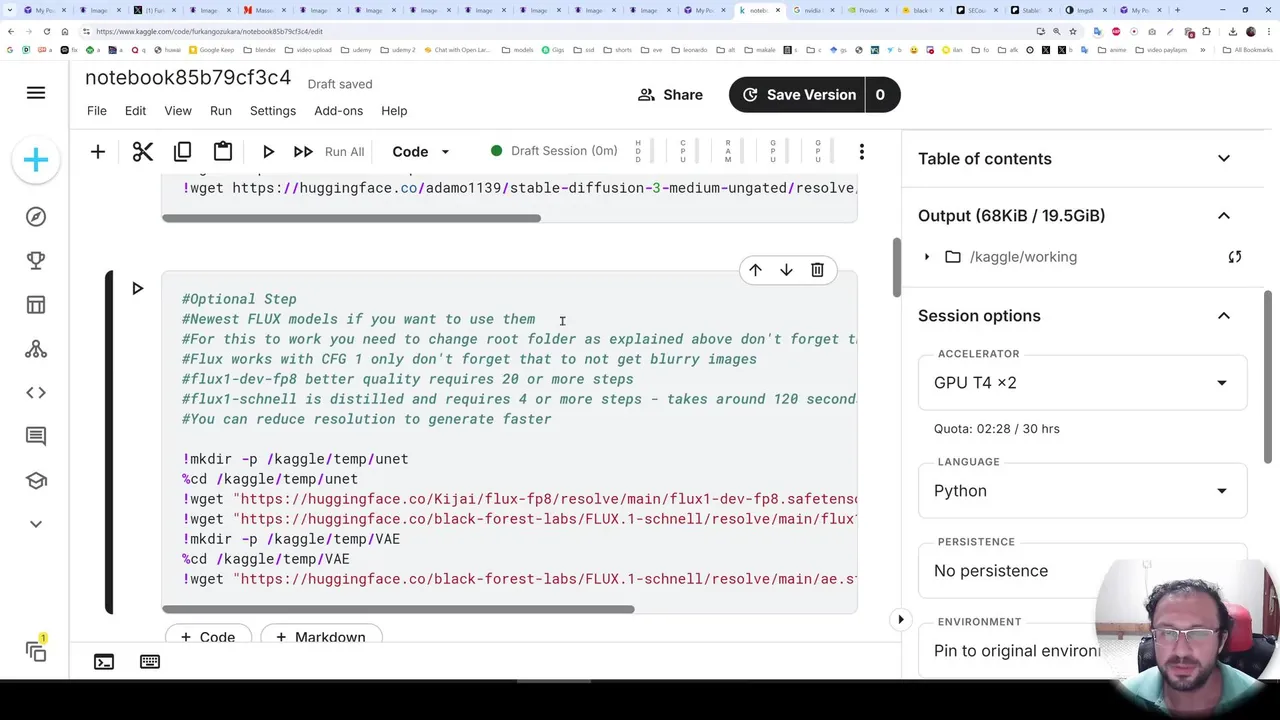Open the Kaggle hamburger menu

tap(36, 93)
